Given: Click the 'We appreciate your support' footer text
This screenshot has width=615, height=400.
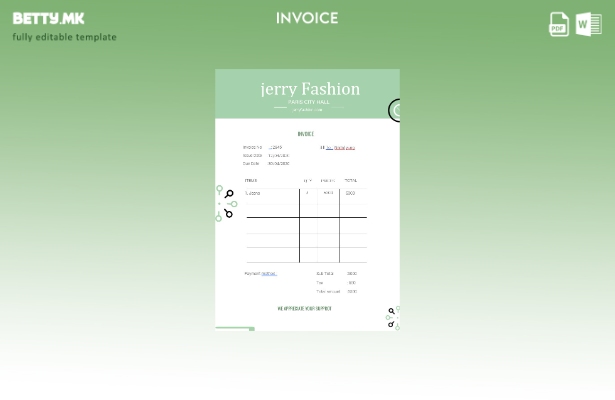Looking at the screenshot, I should (304, 308).
